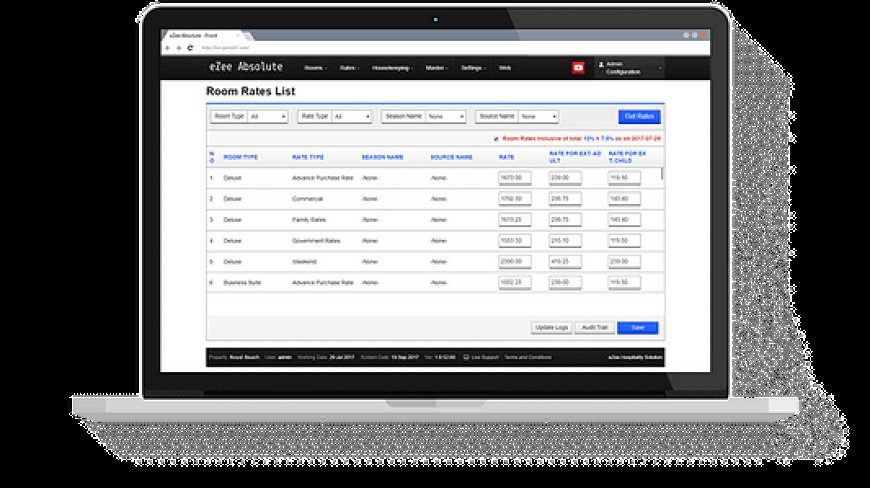Click the 'Family Rates' rate type cell

[x=309, y=220]
